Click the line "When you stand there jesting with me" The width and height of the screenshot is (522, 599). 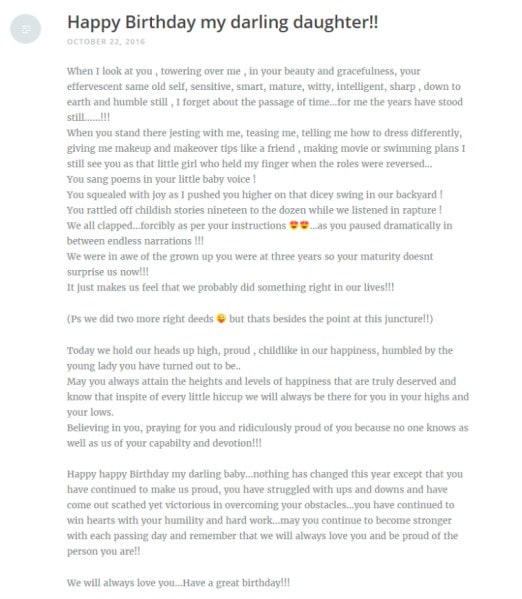click(x=264, y=133)
